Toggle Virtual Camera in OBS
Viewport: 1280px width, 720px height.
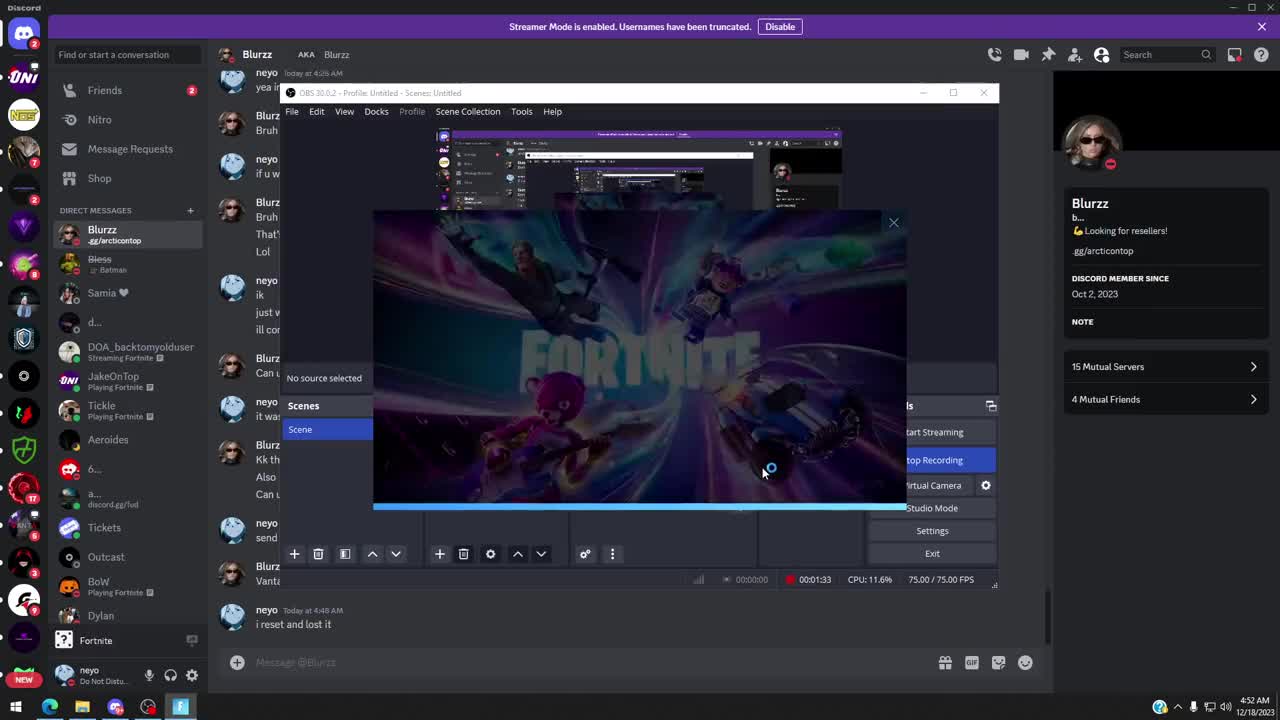pos(938,486)
